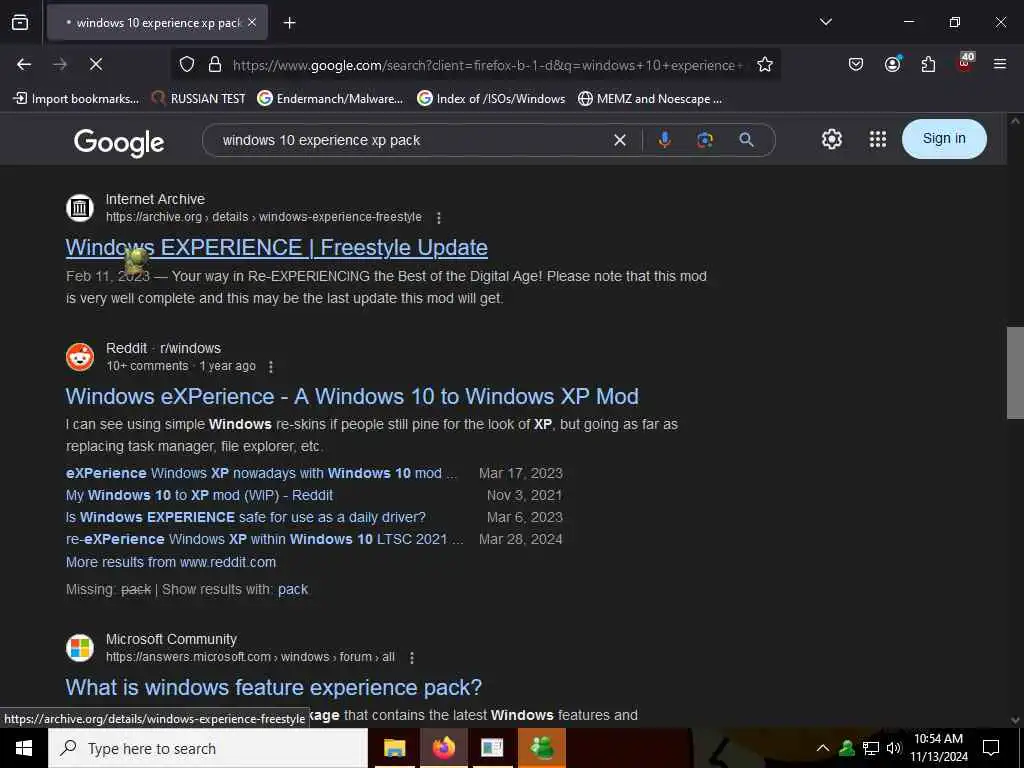Clear the Google search query

pyautogui.click(x=620, y=140)
